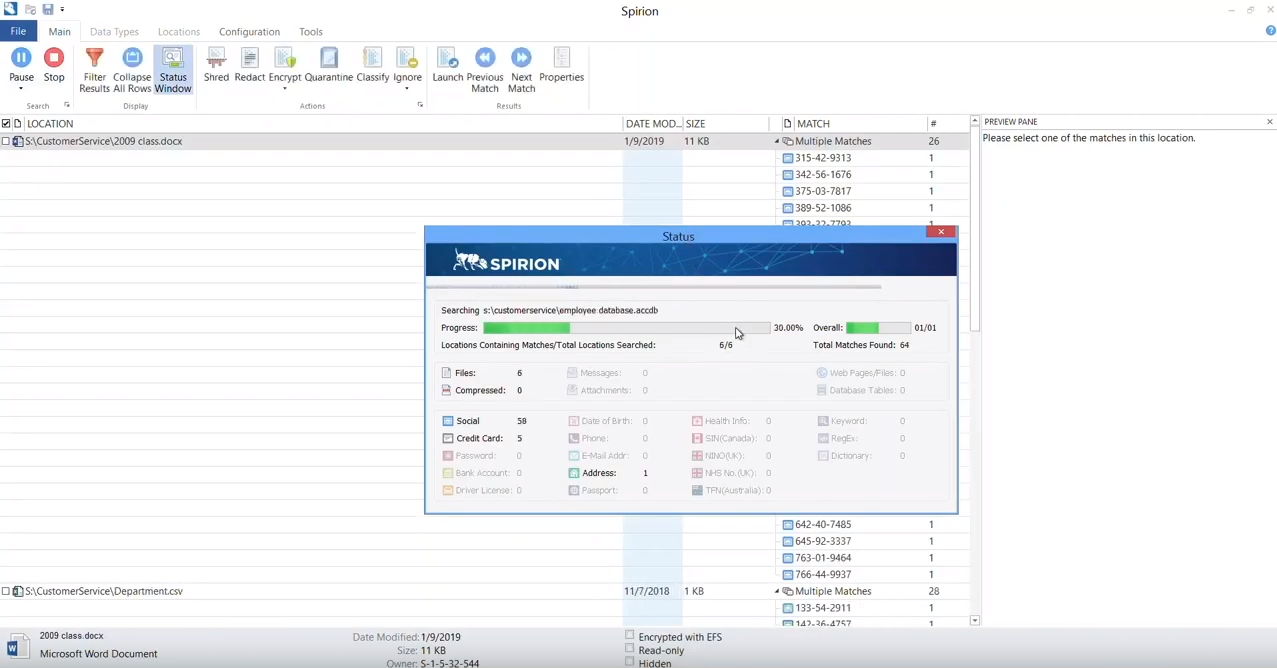Select the Redact tool
1277x668 pixels.
[249, 65]
